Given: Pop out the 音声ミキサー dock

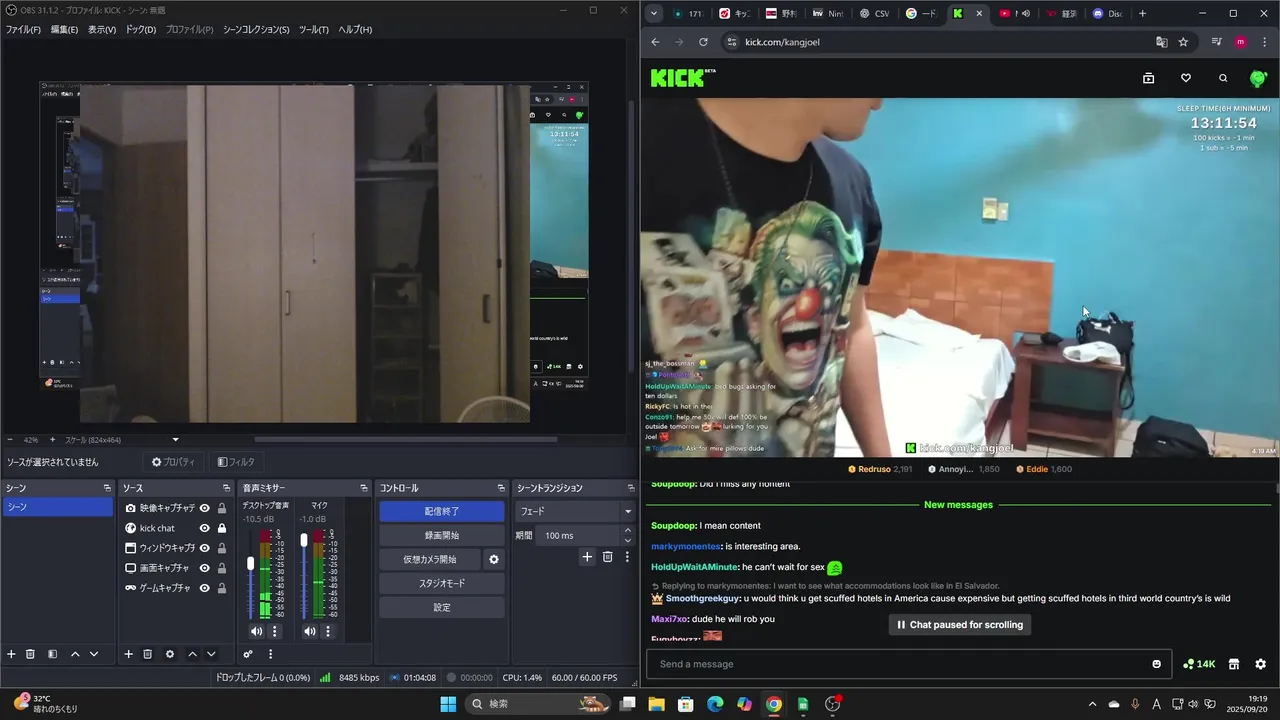Looking at the screenshot, I should pos(364,488).
